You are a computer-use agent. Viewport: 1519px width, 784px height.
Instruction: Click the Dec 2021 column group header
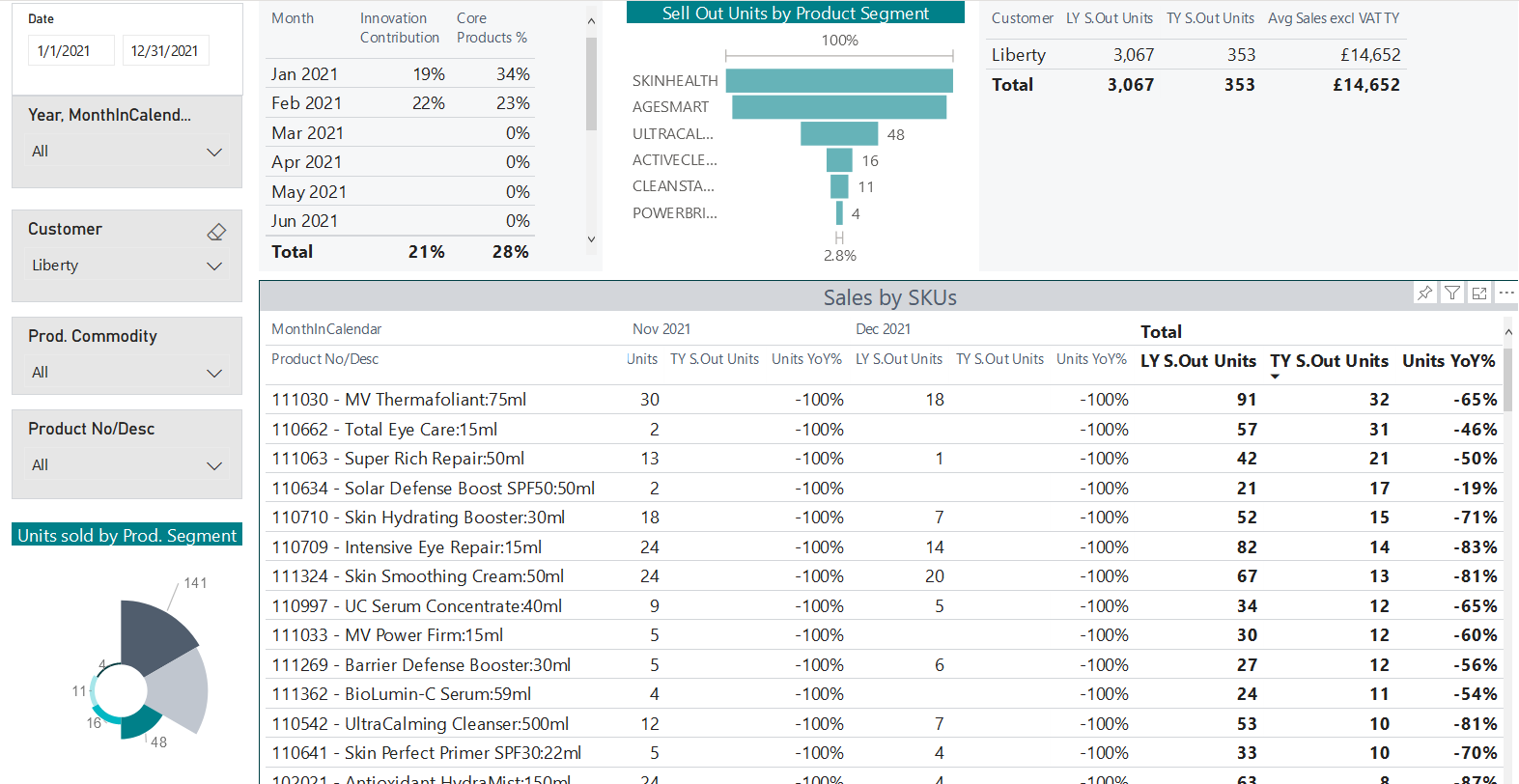pos(883,329)
